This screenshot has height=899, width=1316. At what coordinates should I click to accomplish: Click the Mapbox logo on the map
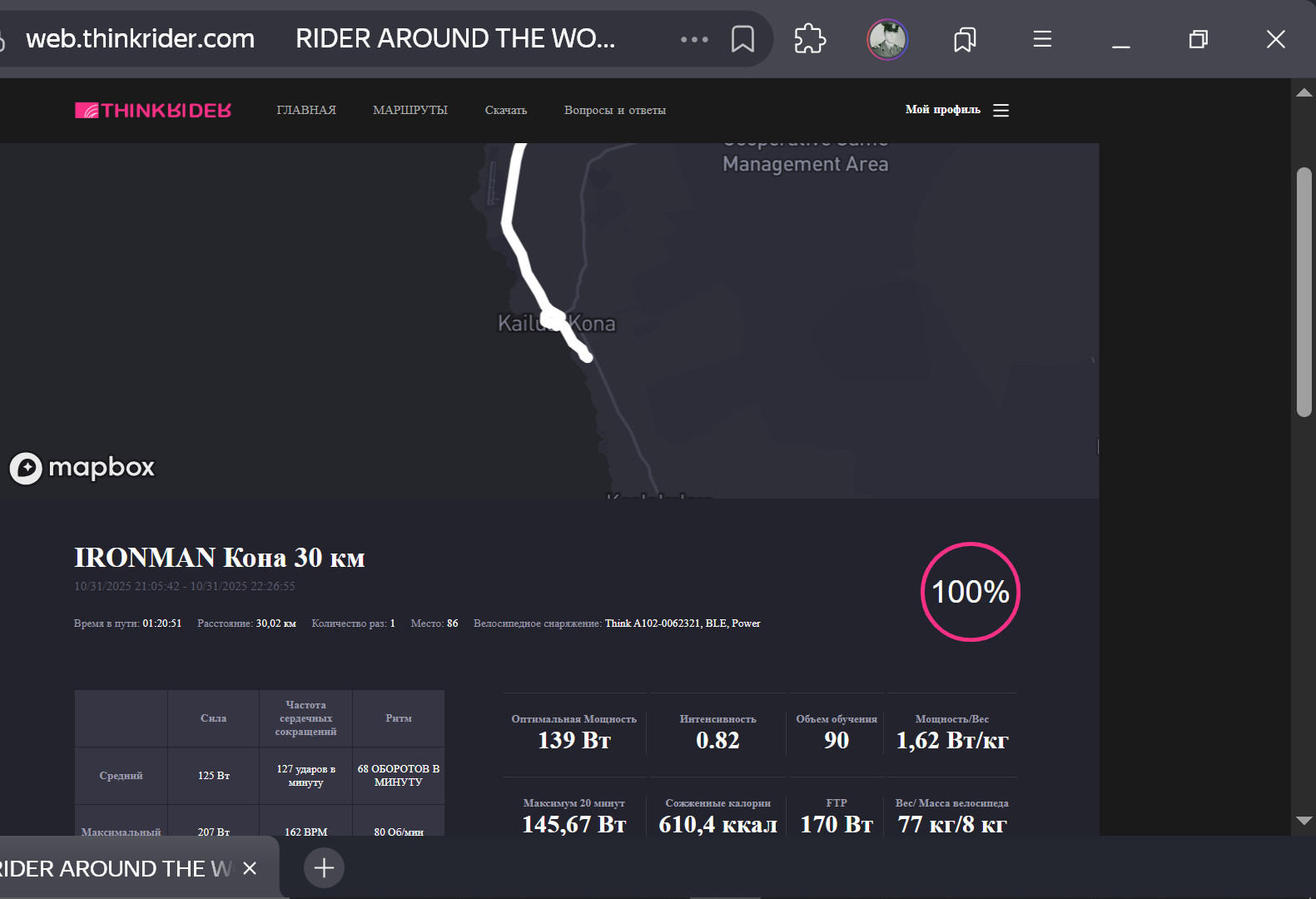82,468
